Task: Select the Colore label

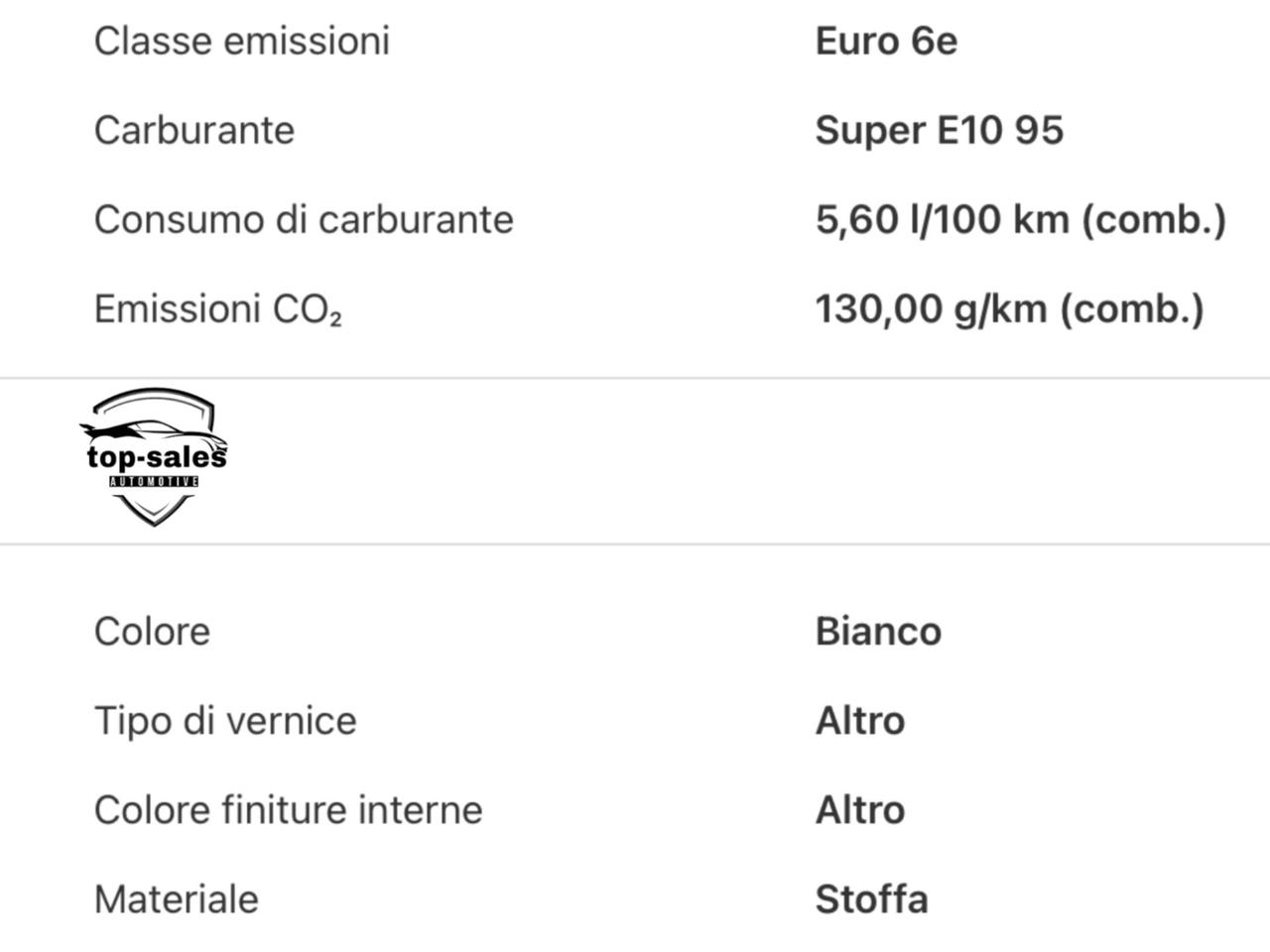Action: tap(152, 632)
